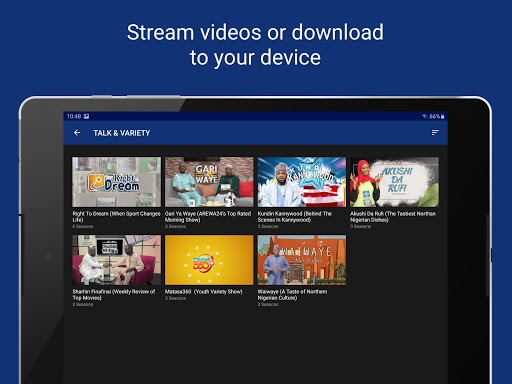This screenshot has height=384, width=512.
Task: Tap the 10:48 clock in status bar
Action: tap(74, 116)
